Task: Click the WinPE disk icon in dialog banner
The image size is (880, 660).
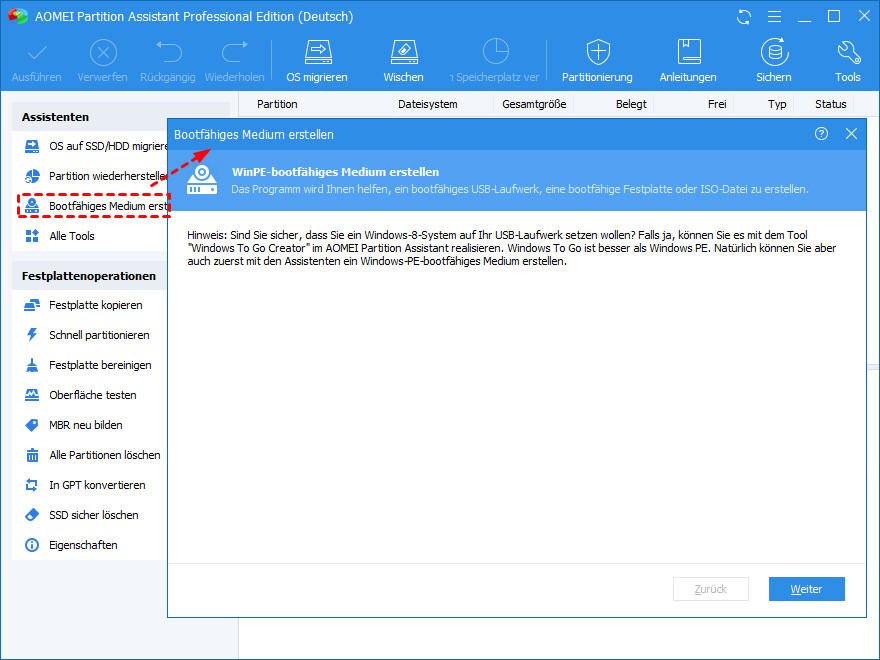Action: tap(202, 180)
